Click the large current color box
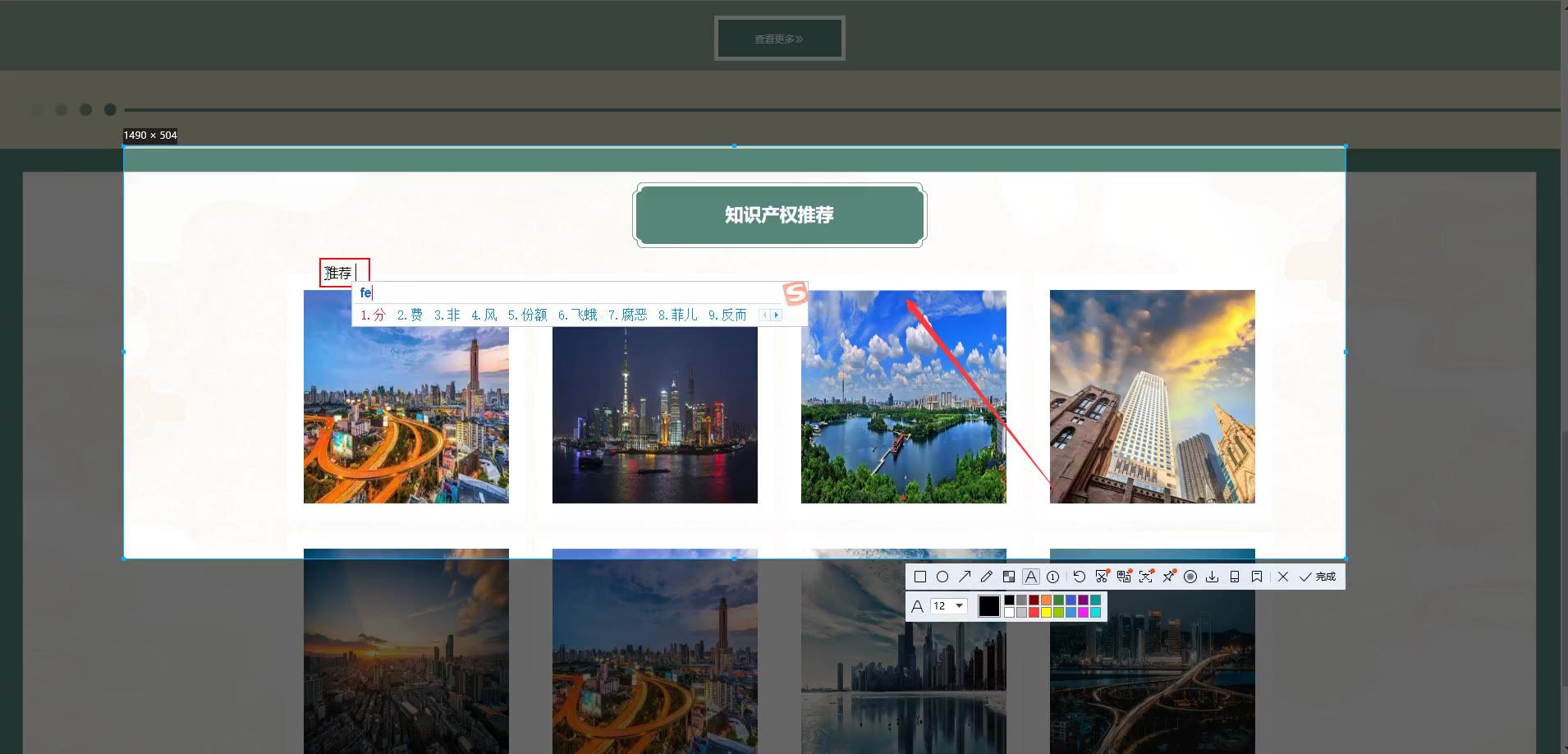1568x754 pixels. (989, 606)
